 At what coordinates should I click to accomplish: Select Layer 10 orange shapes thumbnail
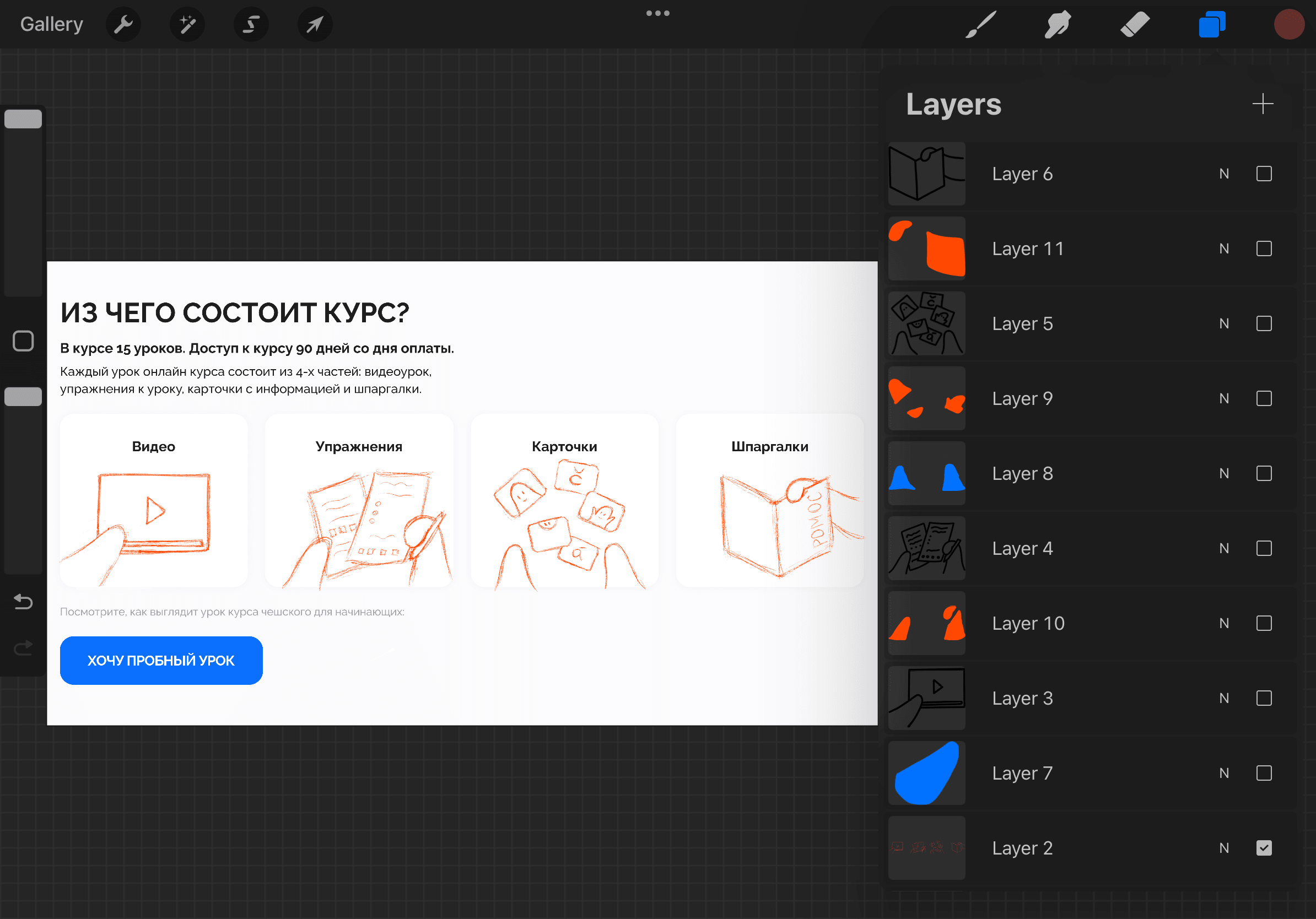(x=927, y=623)
